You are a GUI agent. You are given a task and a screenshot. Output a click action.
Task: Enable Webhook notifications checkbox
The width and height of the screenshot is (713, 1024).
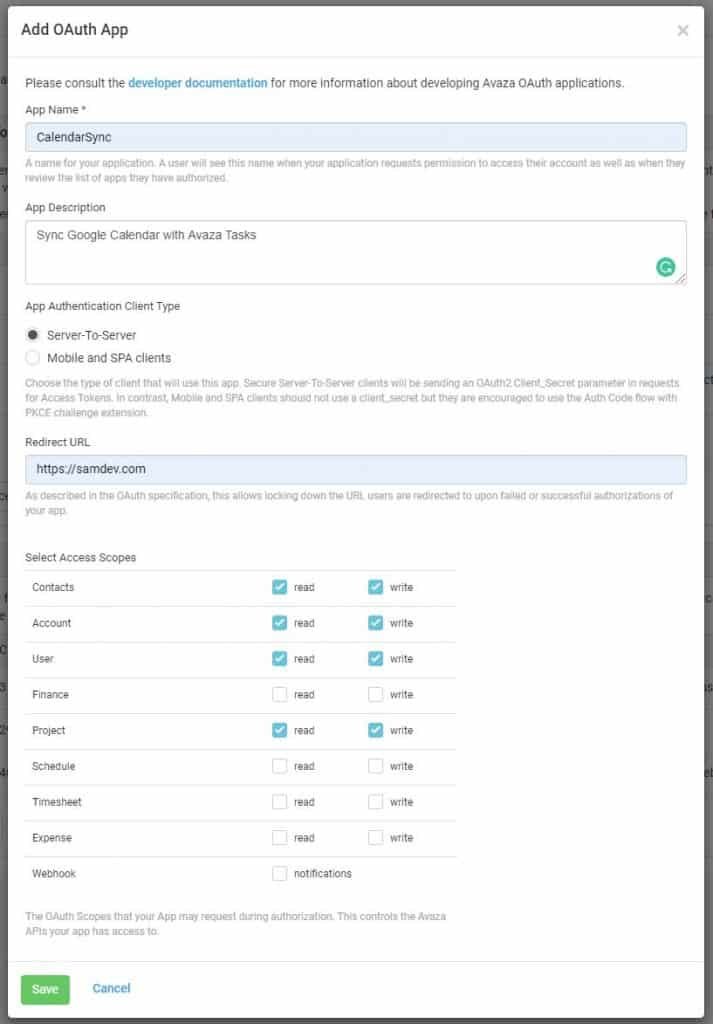[x=280, y=873]
